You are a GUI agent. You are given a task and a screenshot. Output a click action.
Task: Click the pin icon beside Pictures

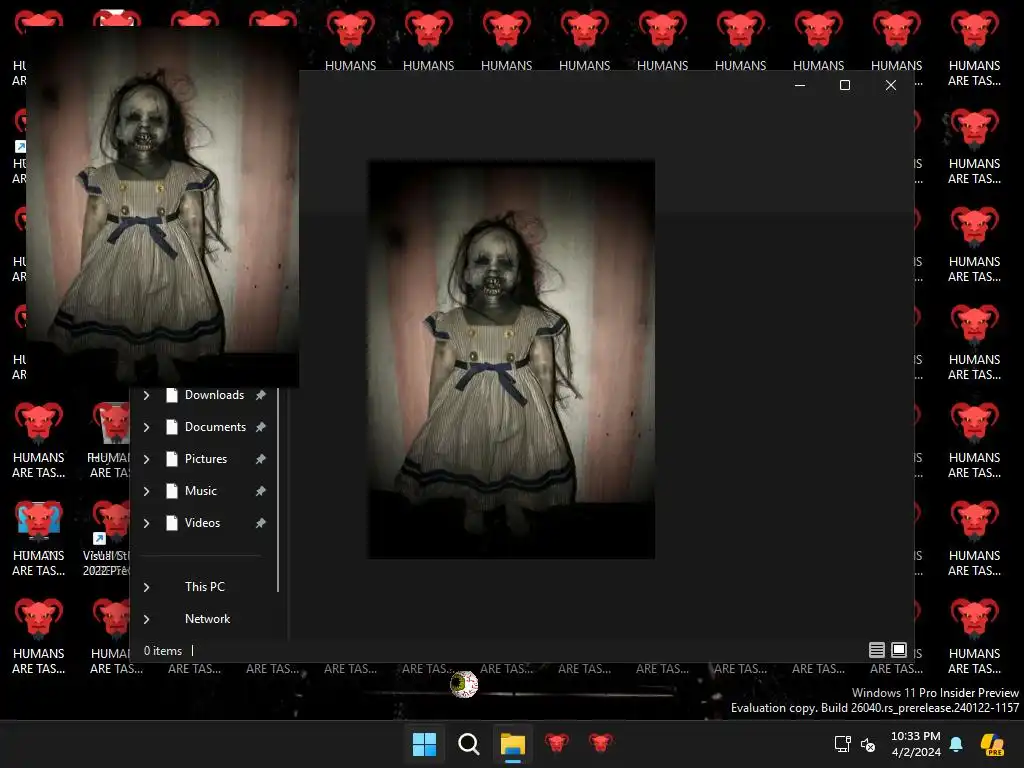pos(261,459)
